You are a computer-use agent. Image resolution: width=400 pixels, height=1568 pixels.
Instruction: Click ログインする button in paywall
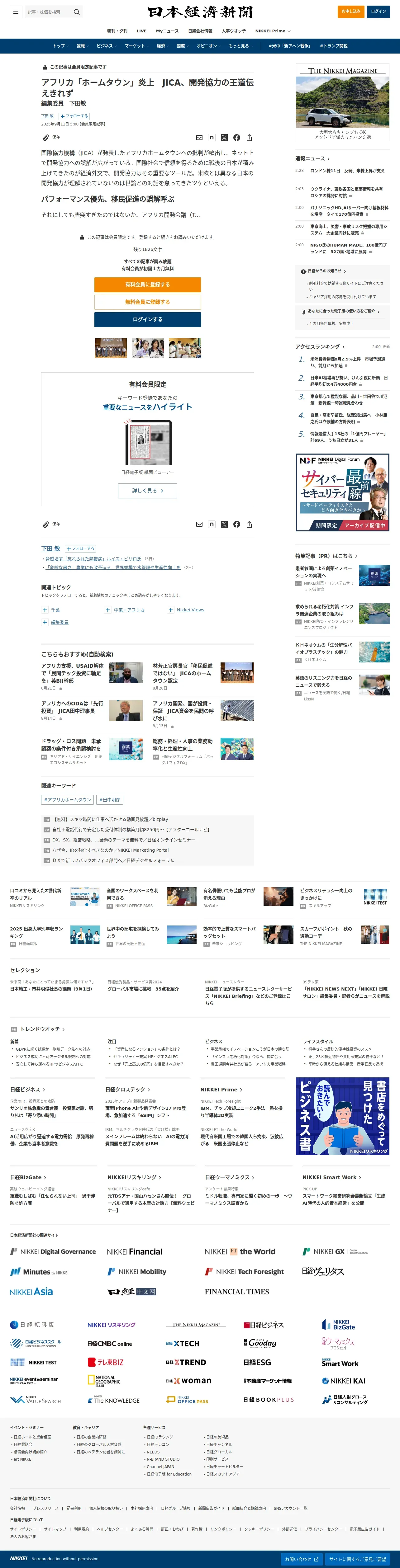[147, 320]
